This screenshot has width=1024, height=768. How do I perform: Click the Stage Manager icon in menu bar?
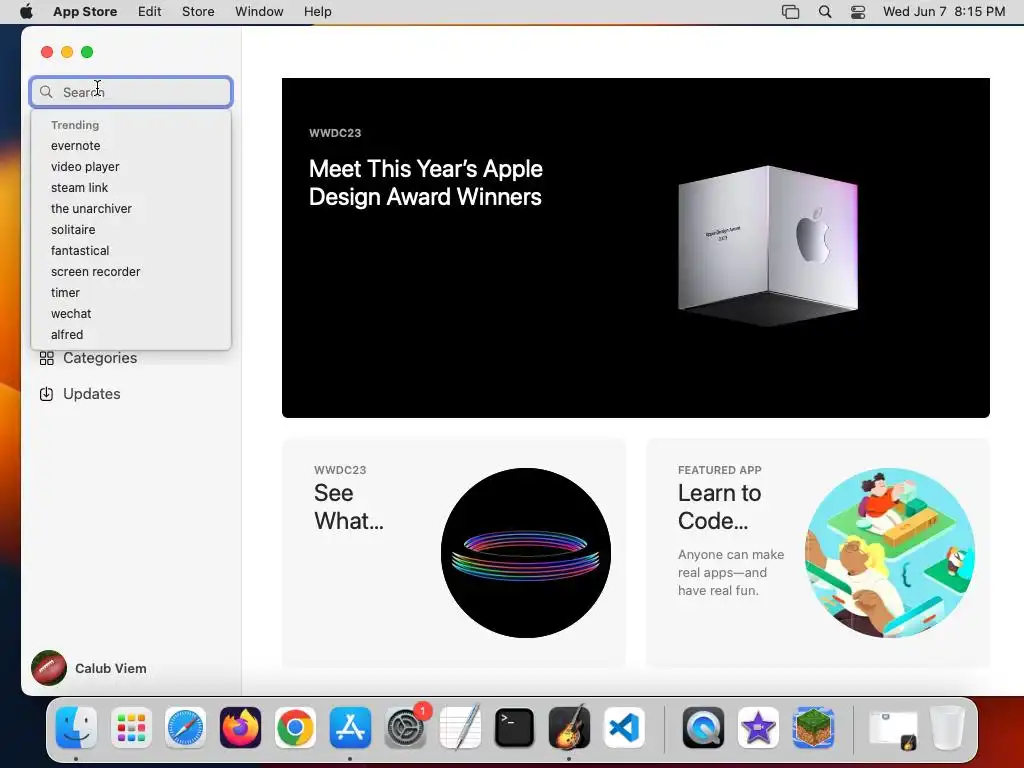(790, 12)
